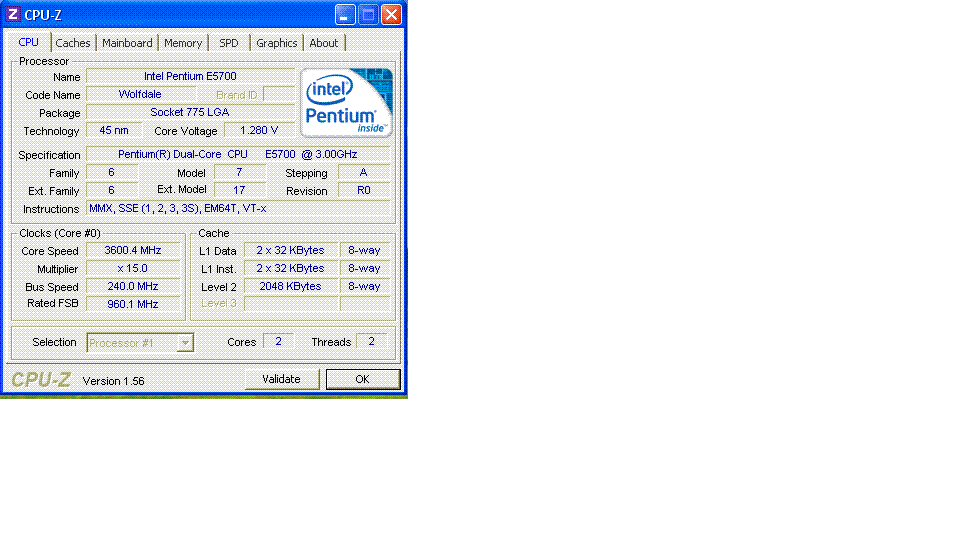Screen dimensions: 960x540
Task: Open the Processor #1 selection dropdown
Action: point(140,343)
